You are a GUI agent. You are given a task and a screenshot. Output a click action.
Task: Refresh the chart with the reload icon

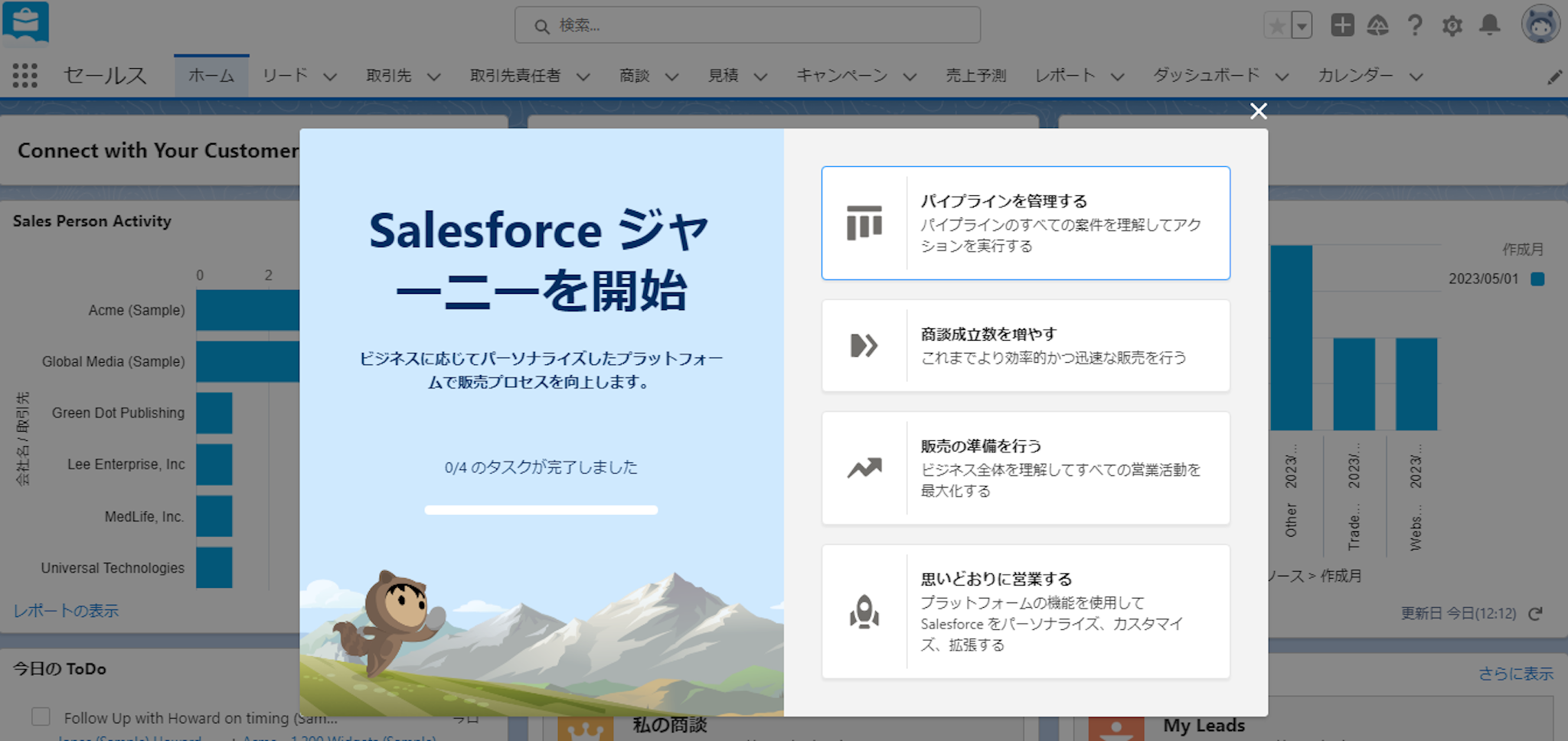point(1535,614)
